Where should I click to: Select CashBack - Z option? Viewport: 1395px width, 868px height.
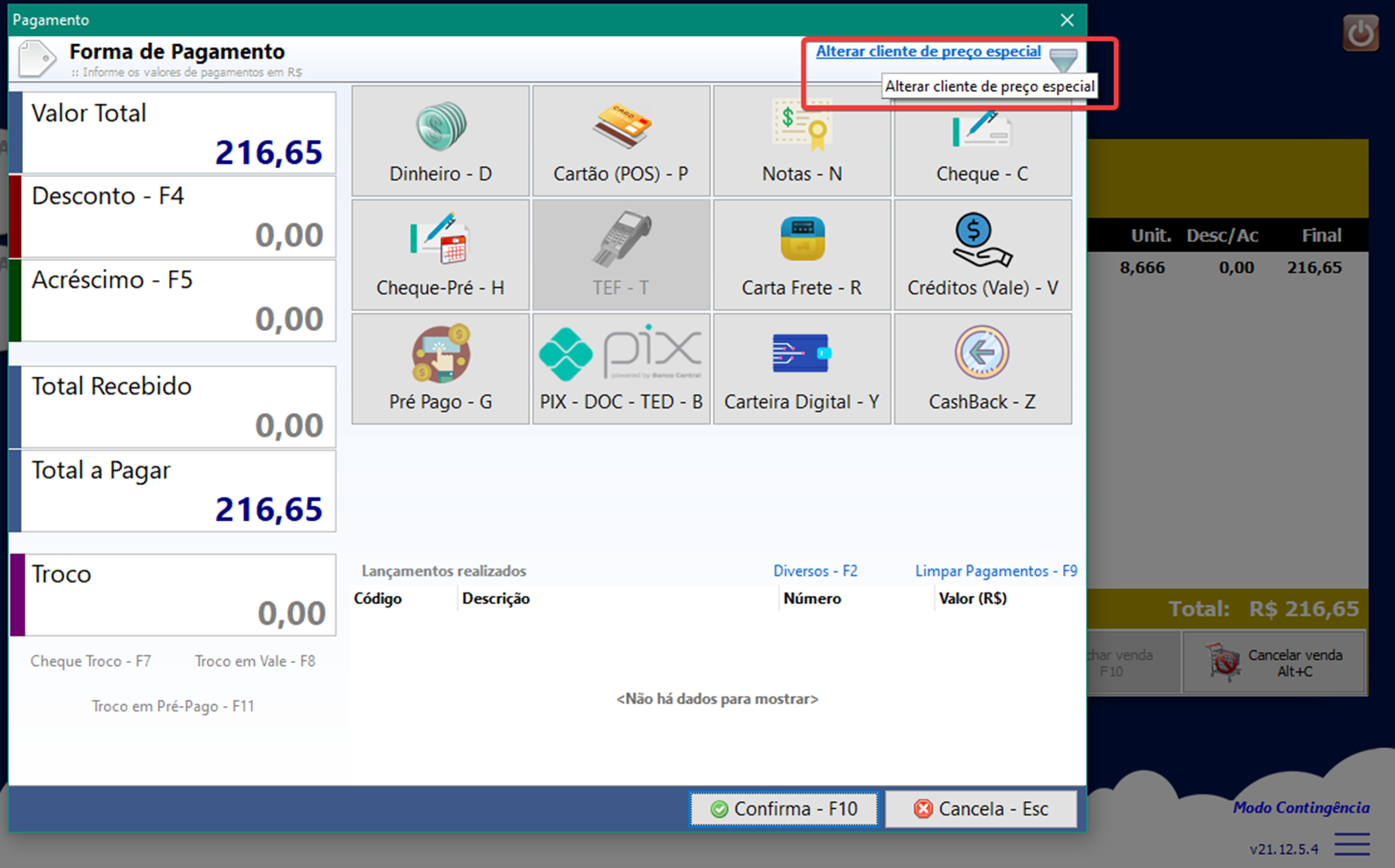[x=983, y=369]
